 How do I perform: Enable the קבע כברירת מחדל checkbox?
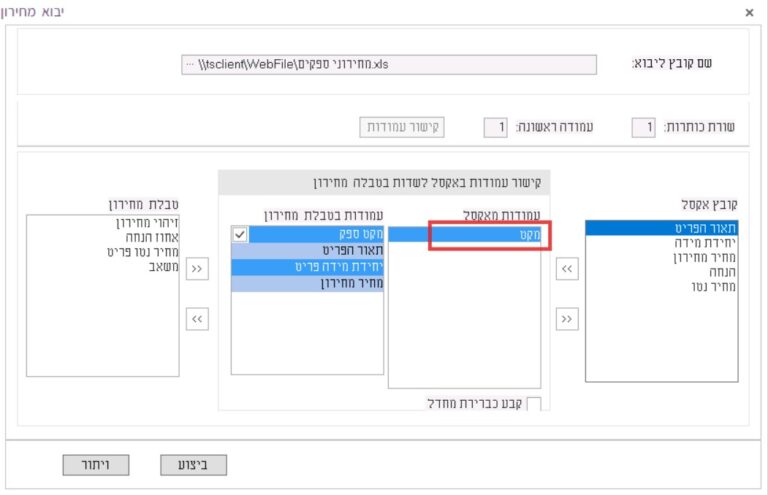pyautogui.click(x=533, y=404)
